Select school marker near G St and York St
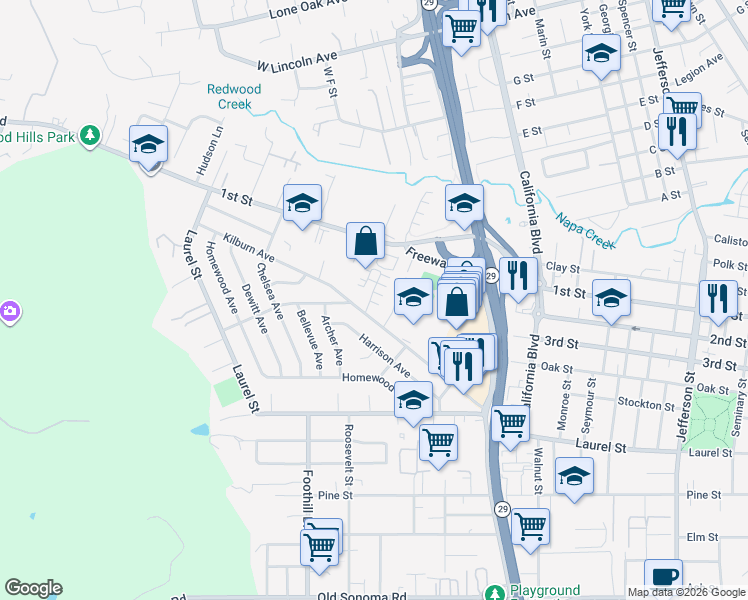This screenshot has width=748, height=600. tap(602, 53)
